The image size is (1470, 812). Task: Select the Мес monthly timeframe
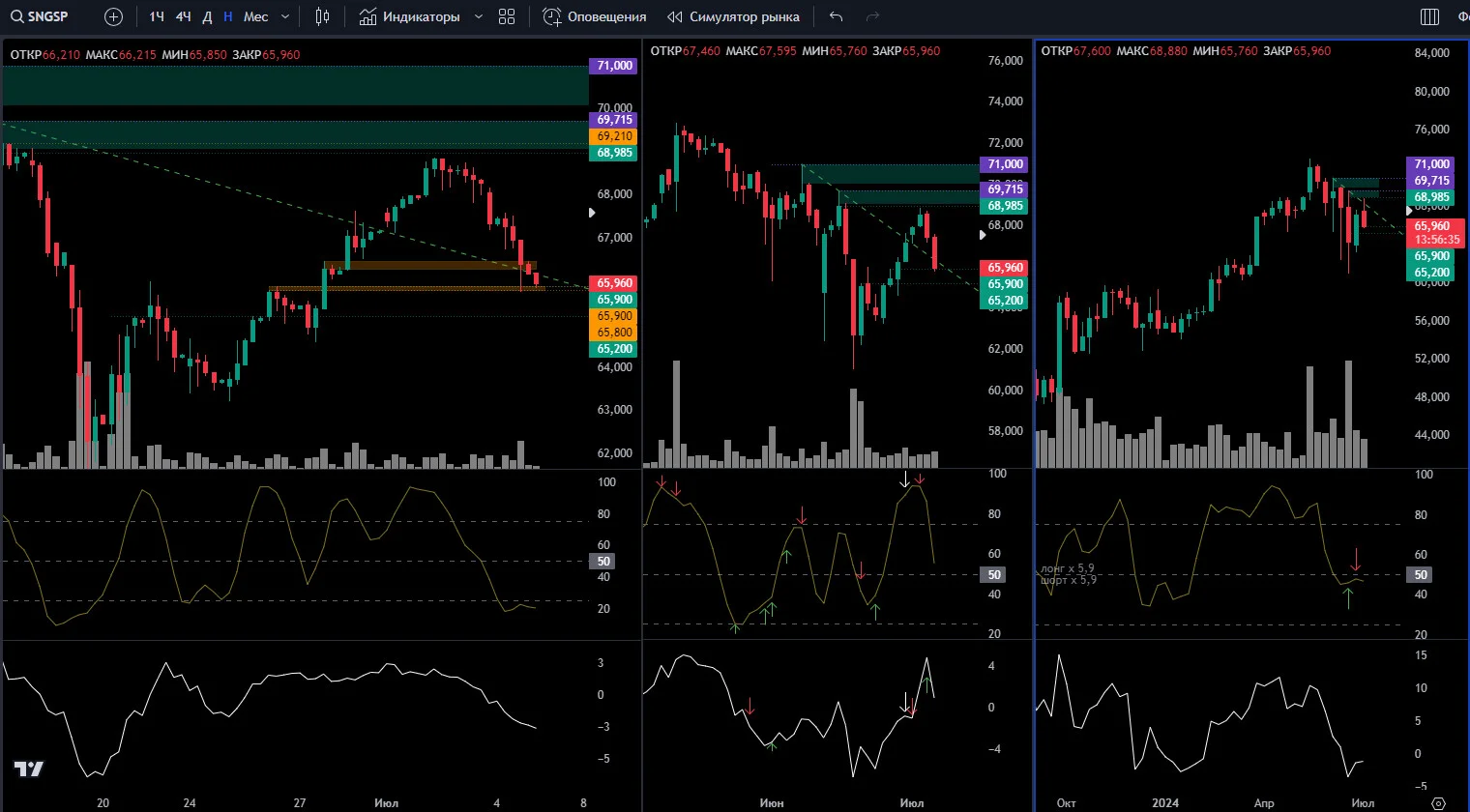click(x=256, y=16)
